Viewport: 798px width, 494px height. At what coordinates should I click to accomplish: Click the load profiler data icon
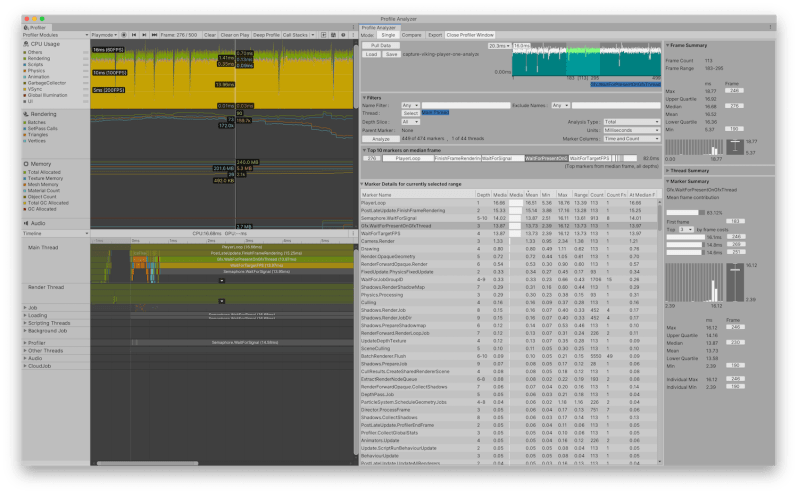point(323,35)
